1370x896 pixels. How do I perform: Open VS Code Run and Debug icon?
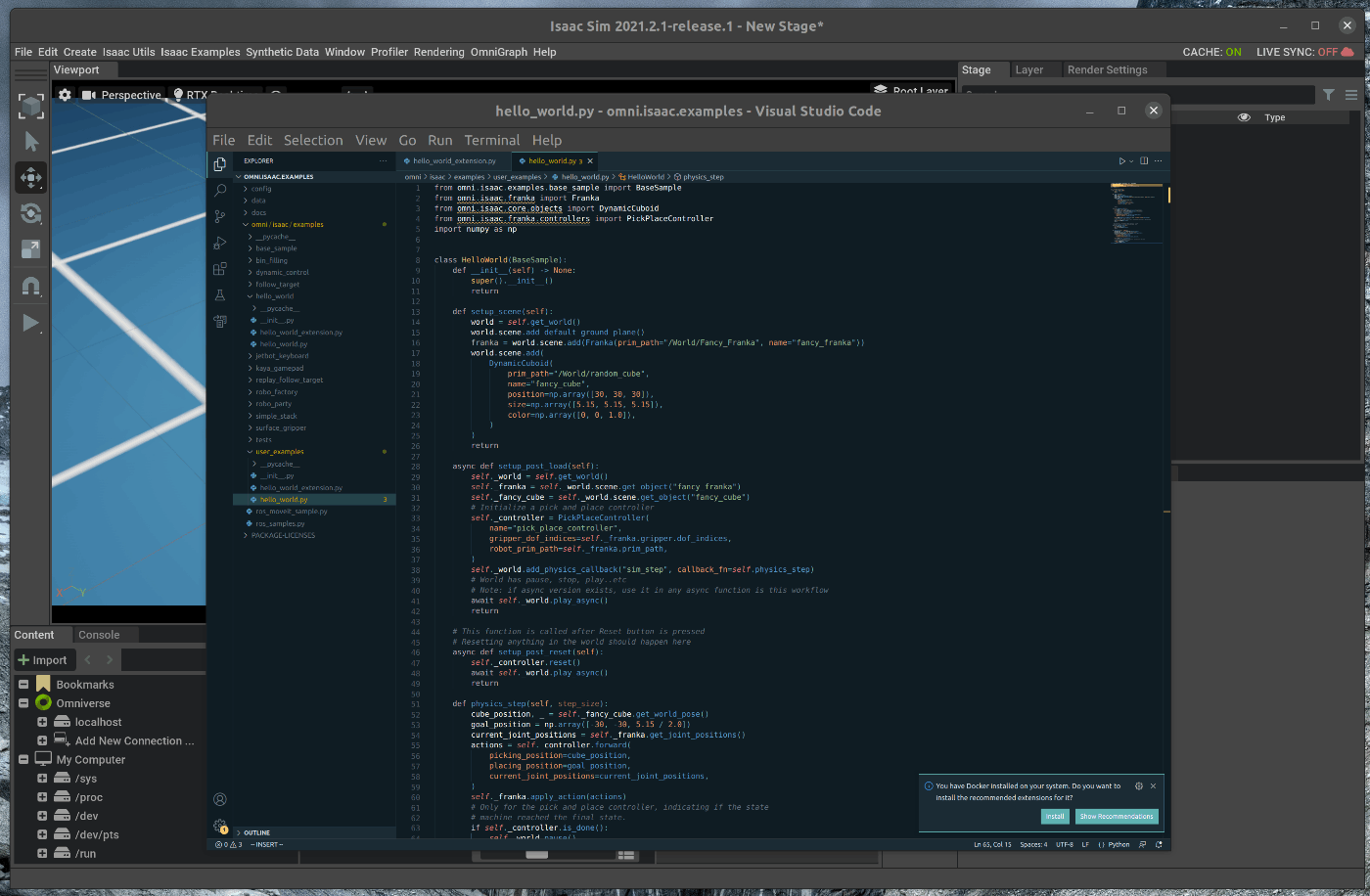tap(220, 243)
